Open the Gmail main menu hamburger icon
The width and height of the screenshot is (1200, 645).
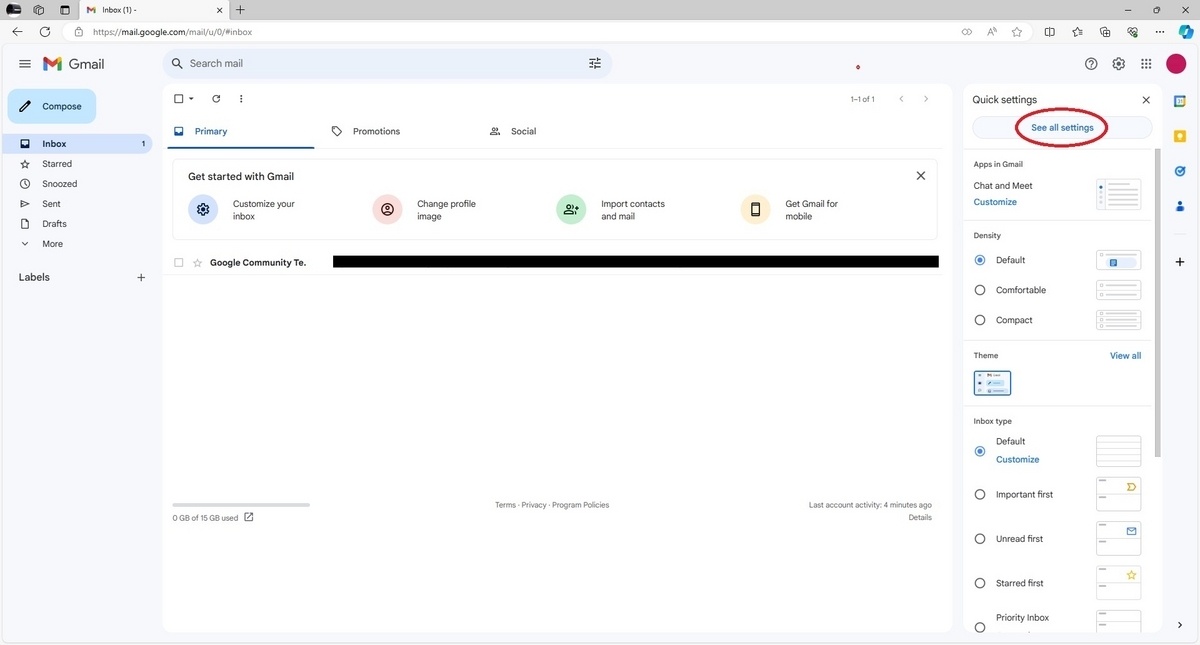pos(25,64)
